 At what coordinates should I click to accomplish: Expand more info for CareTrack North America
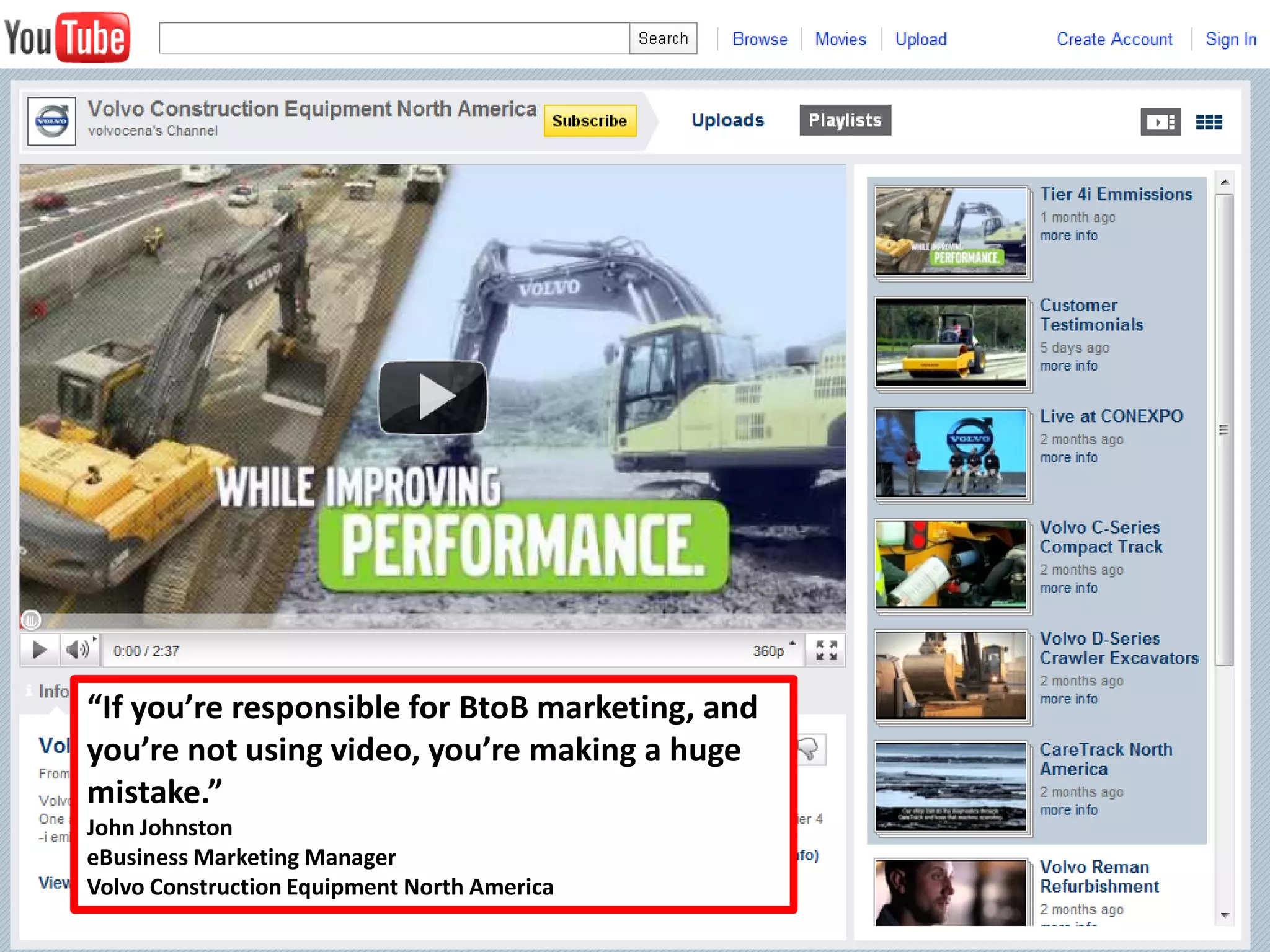1068,810
